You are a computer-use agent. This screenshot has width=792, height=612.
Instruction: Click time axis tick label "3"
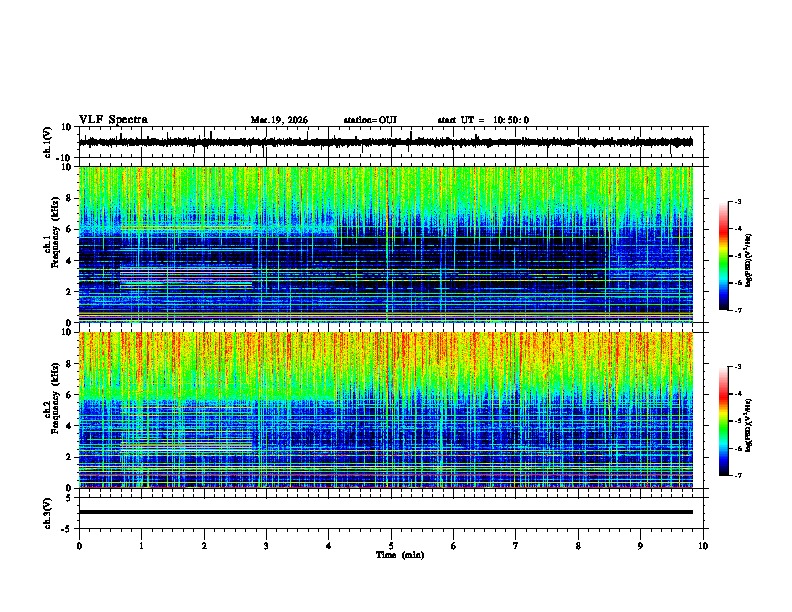(266, 546)
